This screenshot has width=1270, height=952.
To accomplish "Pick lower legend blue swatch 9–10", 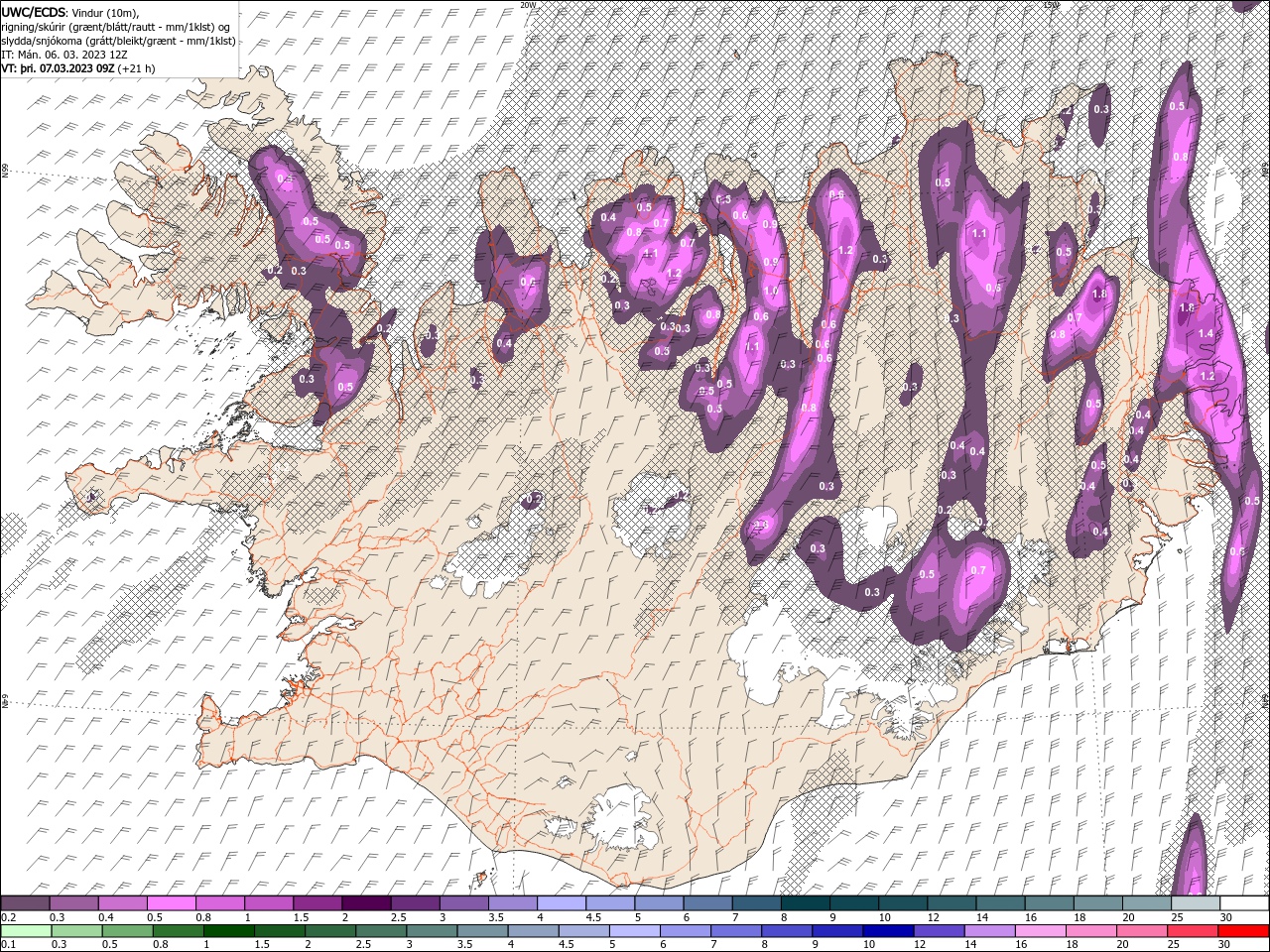I will (837, 931).
